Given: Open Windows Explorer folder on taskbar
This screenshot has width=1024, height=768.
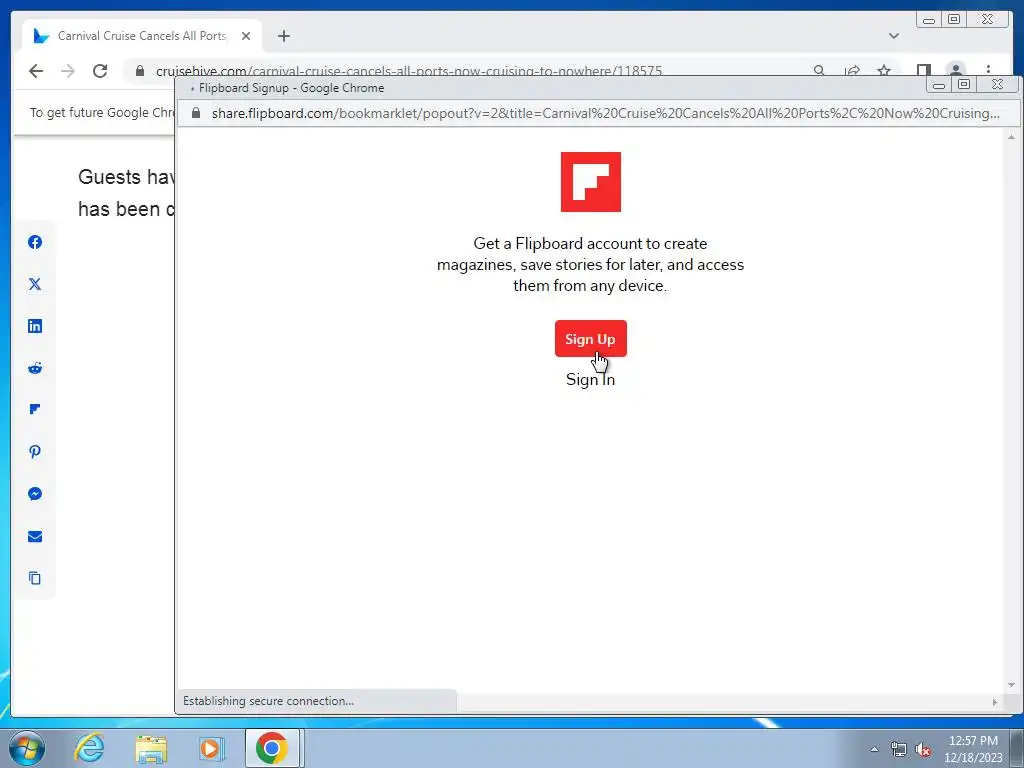Looking at the screenshot, I should [151, 748].
